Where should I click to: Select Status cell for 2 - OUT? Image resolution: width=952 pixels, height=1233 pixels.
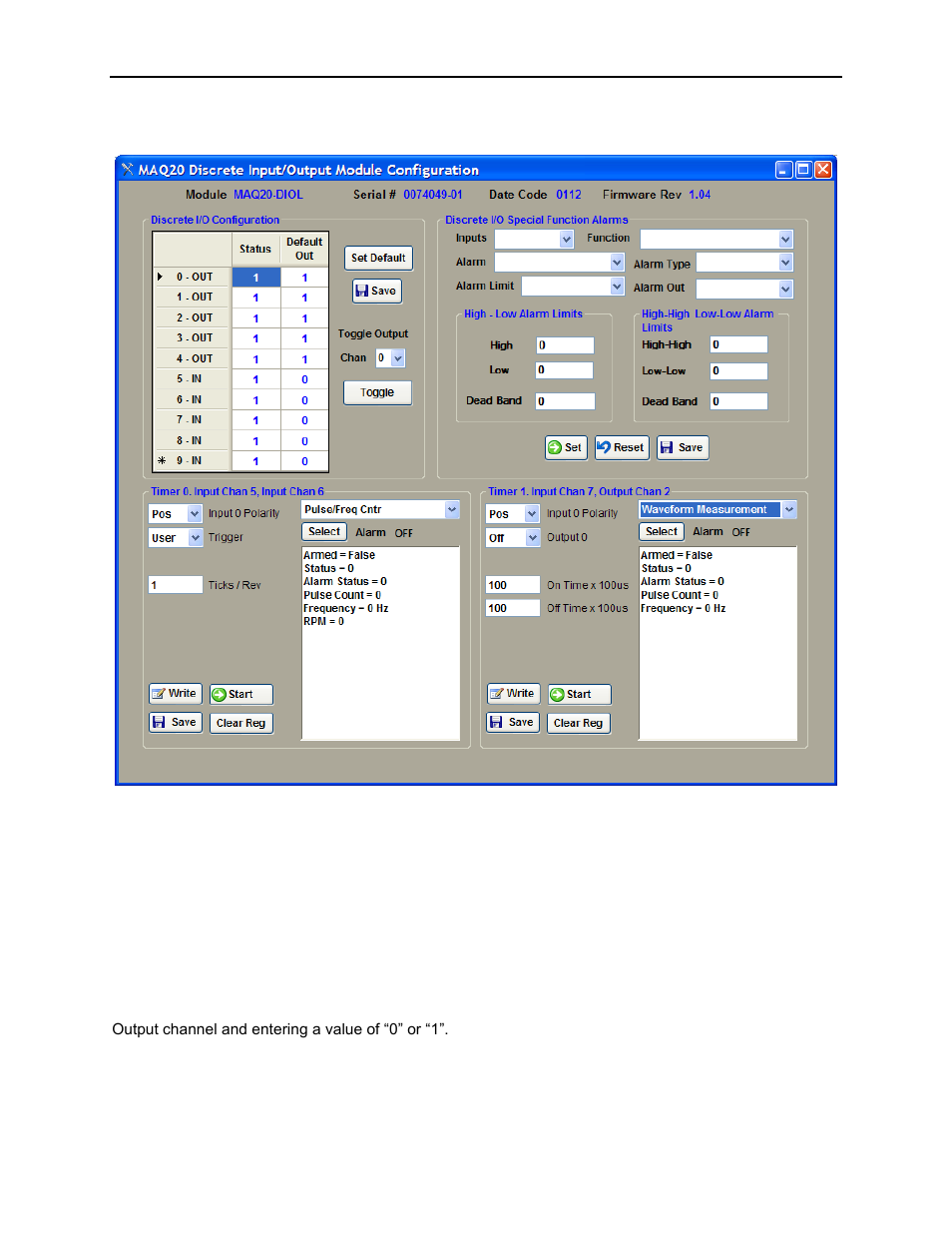pyautogui.click(x=255, y=318)
